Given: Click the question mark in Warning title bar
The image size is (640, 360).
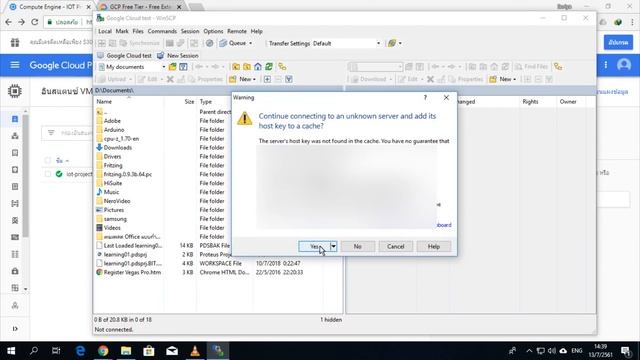Looking at the screenshot, I should (425, 98).
